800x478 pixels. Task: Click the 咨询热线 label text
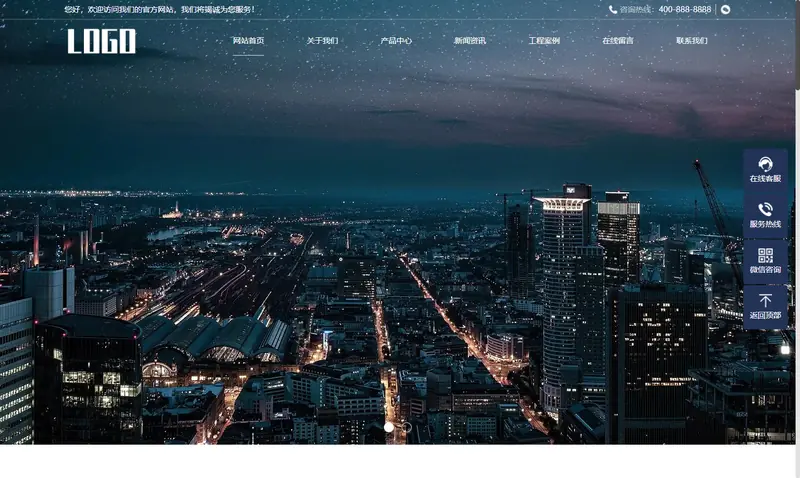click(x=636, y=10)
